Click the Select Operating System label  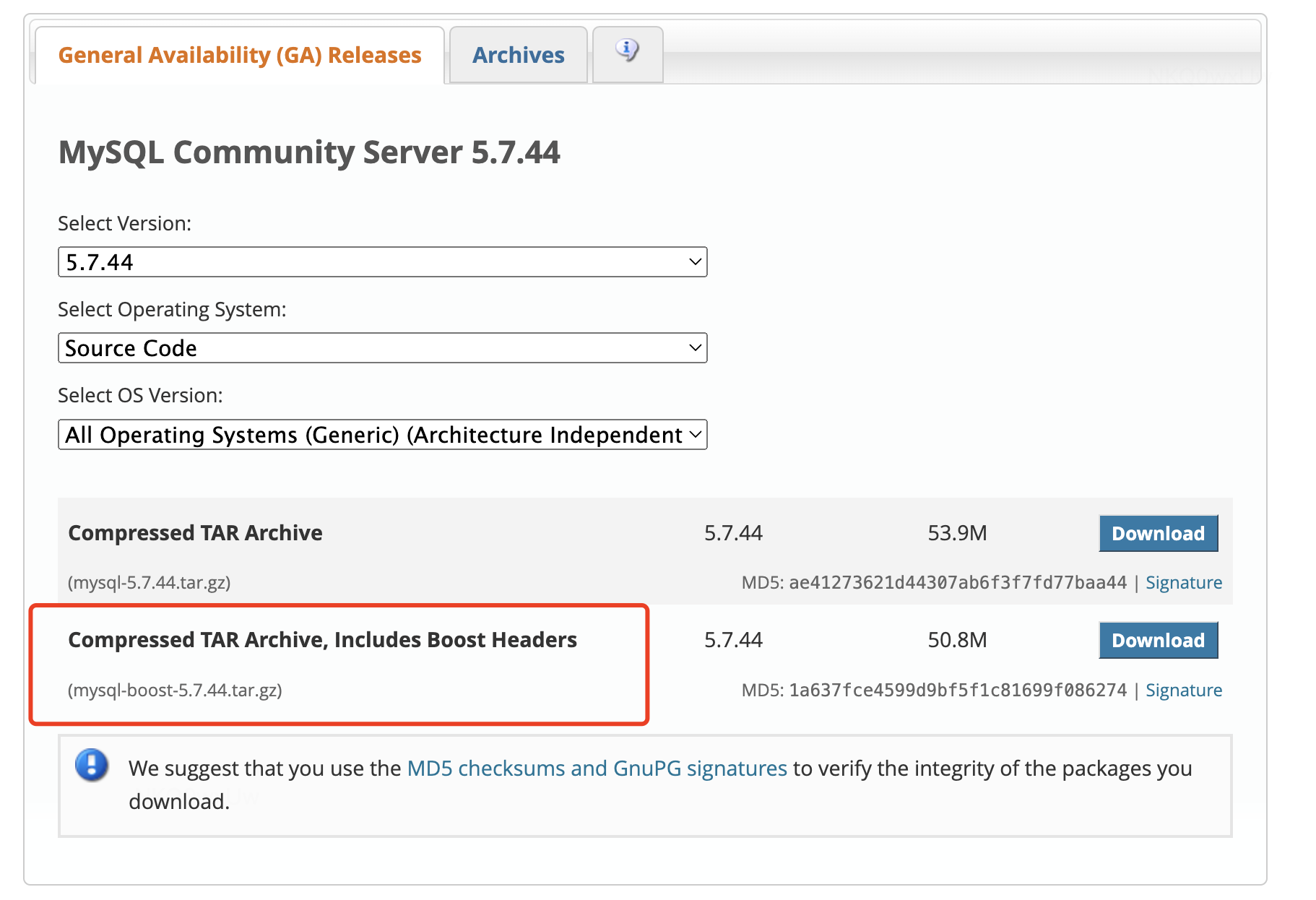point(172,310)
